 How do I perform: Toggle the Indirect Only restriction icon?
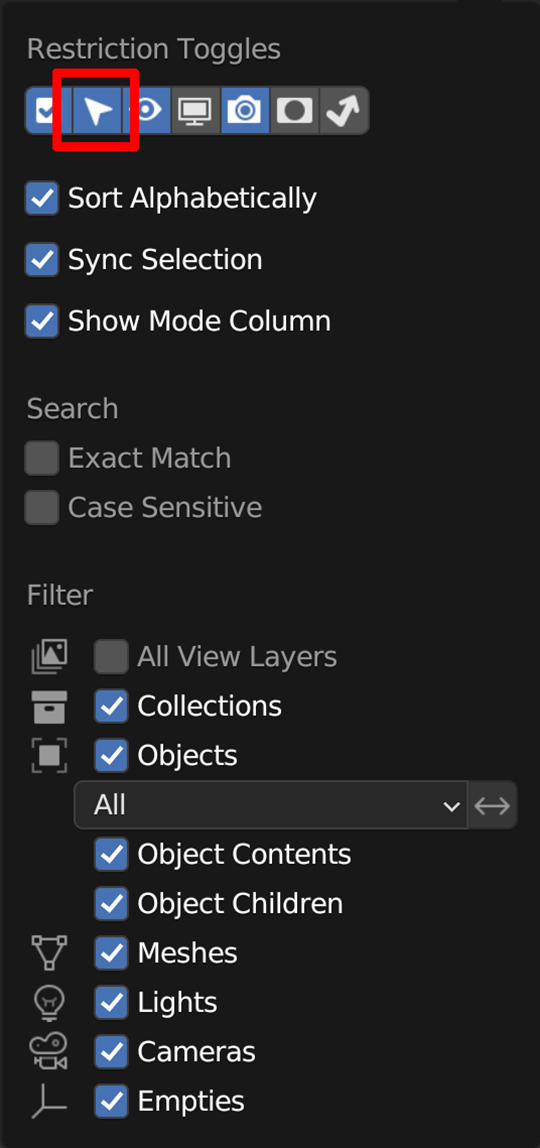(x=344, y=111)
